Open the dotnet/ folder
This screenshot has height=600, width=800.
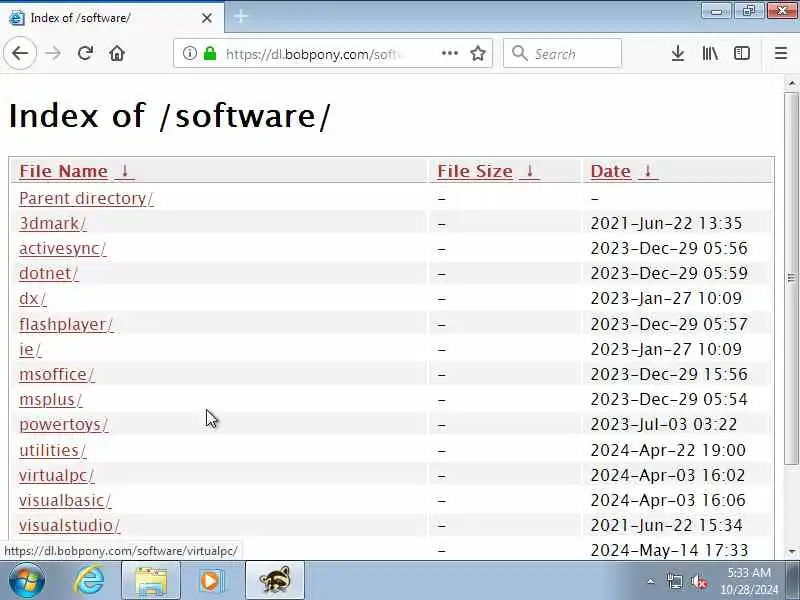[48, 273]
